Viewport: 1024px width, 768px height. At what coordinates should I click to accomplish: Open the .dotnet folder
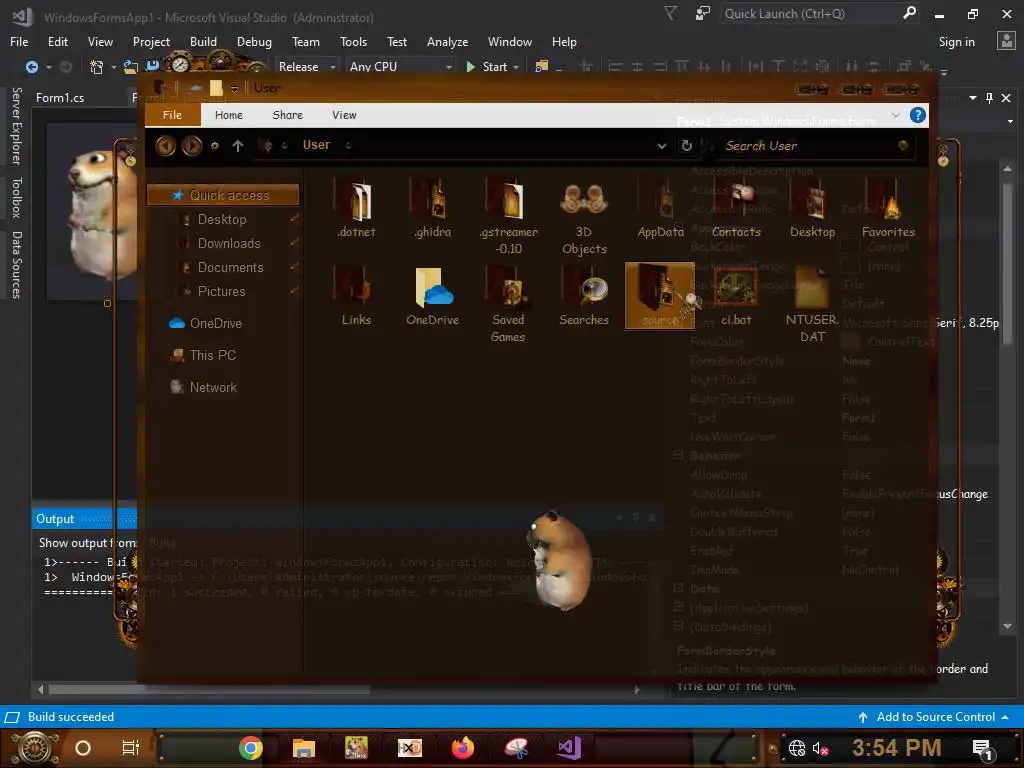(356, 210)
